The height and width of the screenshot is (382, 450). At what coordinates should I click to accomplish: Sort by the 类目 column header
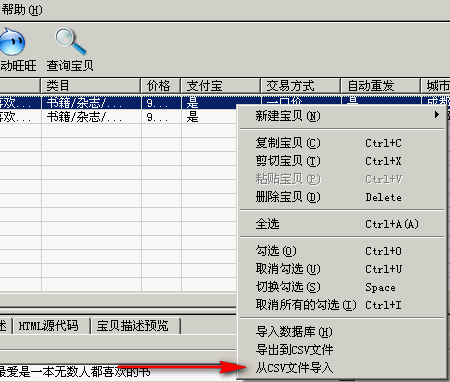tap(91, 86)
